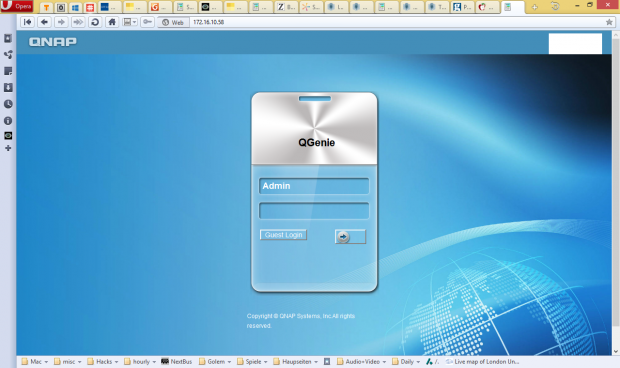
Task: Click the unlabeled square bookmark icon
Action: [x=327, y=362]
